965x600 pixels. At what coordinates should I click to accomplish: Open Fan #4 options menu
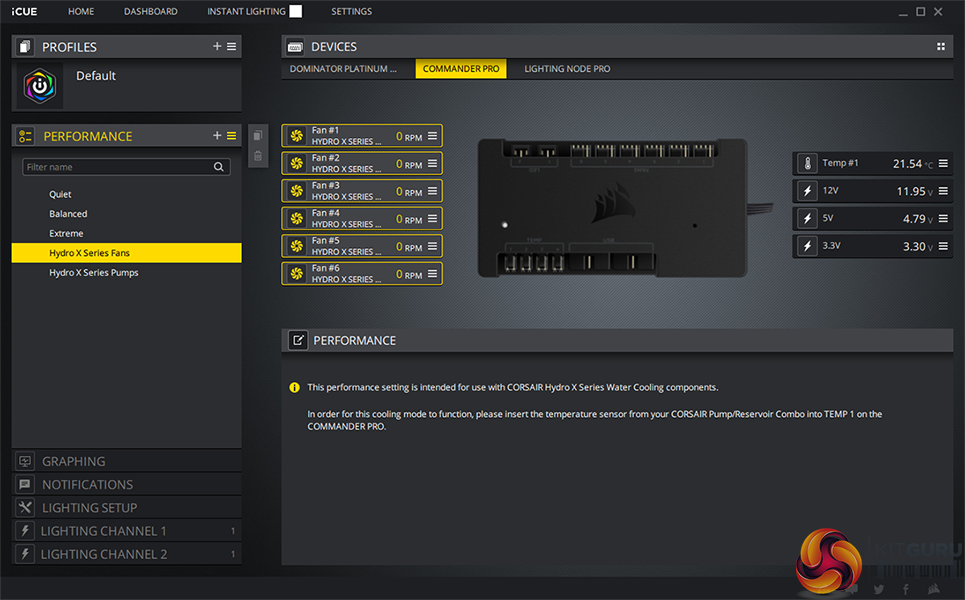coord(433,218)
